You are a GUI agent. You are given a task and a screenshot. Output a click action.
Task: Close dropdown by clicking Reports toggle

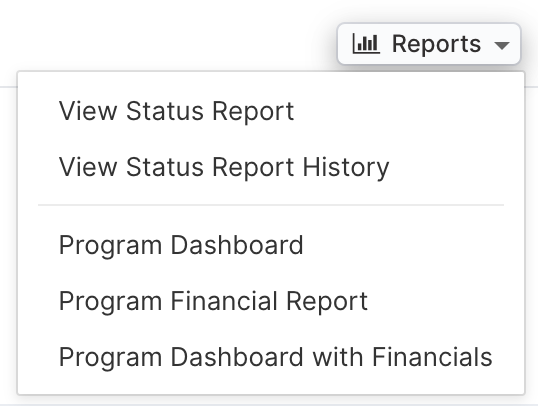tap(429, 44)
